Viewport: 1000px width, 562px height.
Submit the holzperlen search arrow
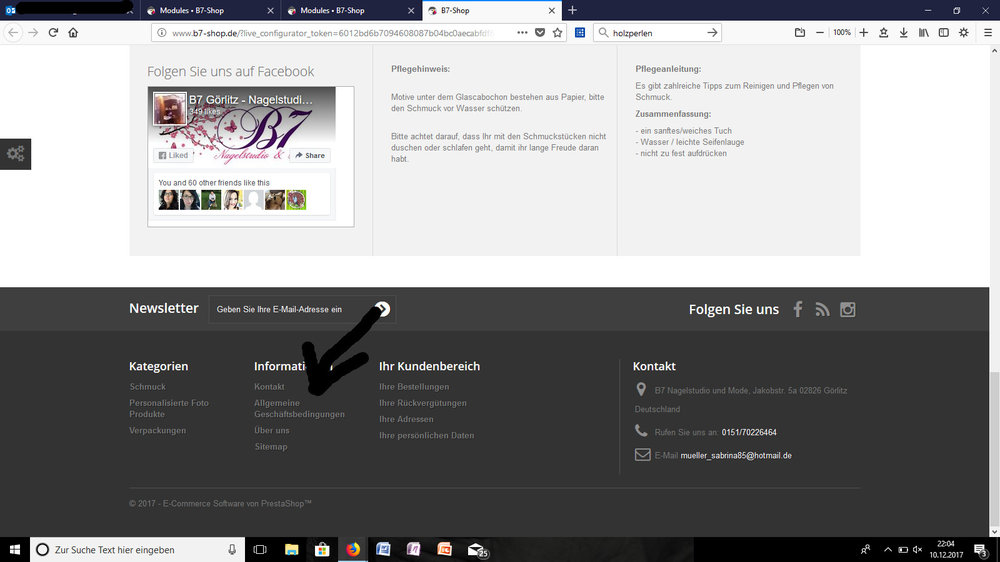[x=712, y=33]
